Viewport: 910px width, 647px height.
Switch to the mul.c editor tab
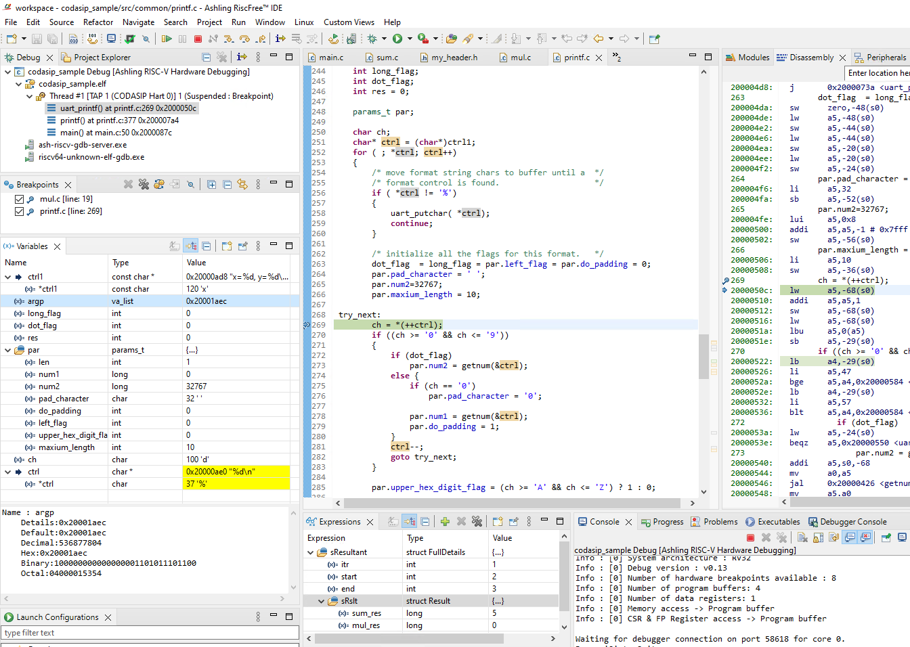coord(515,57)
